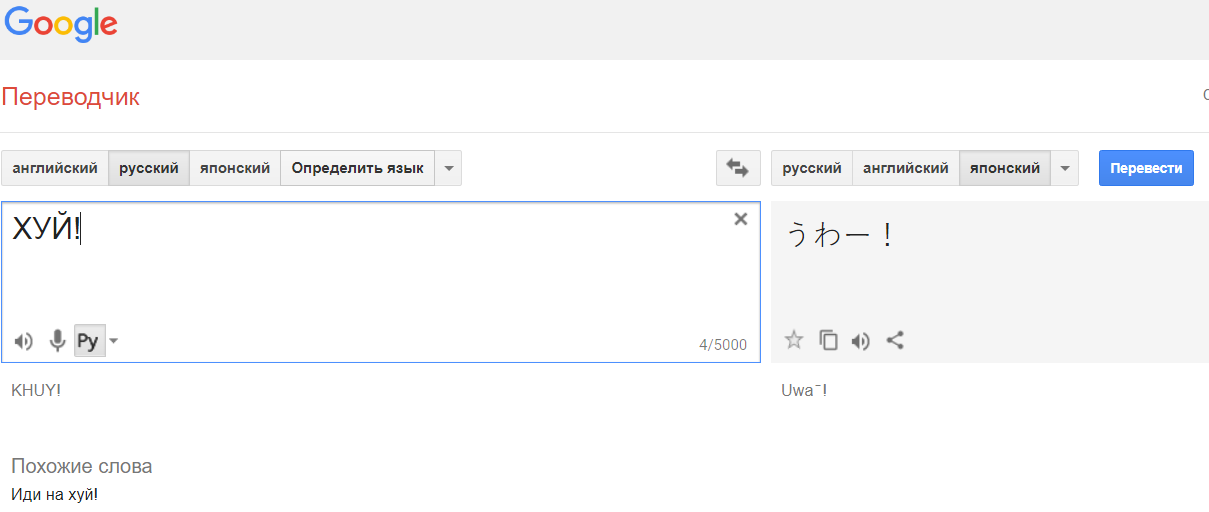Select английский as source language
This screenshot has width=1209, height=512.
[x=55, y=168]
